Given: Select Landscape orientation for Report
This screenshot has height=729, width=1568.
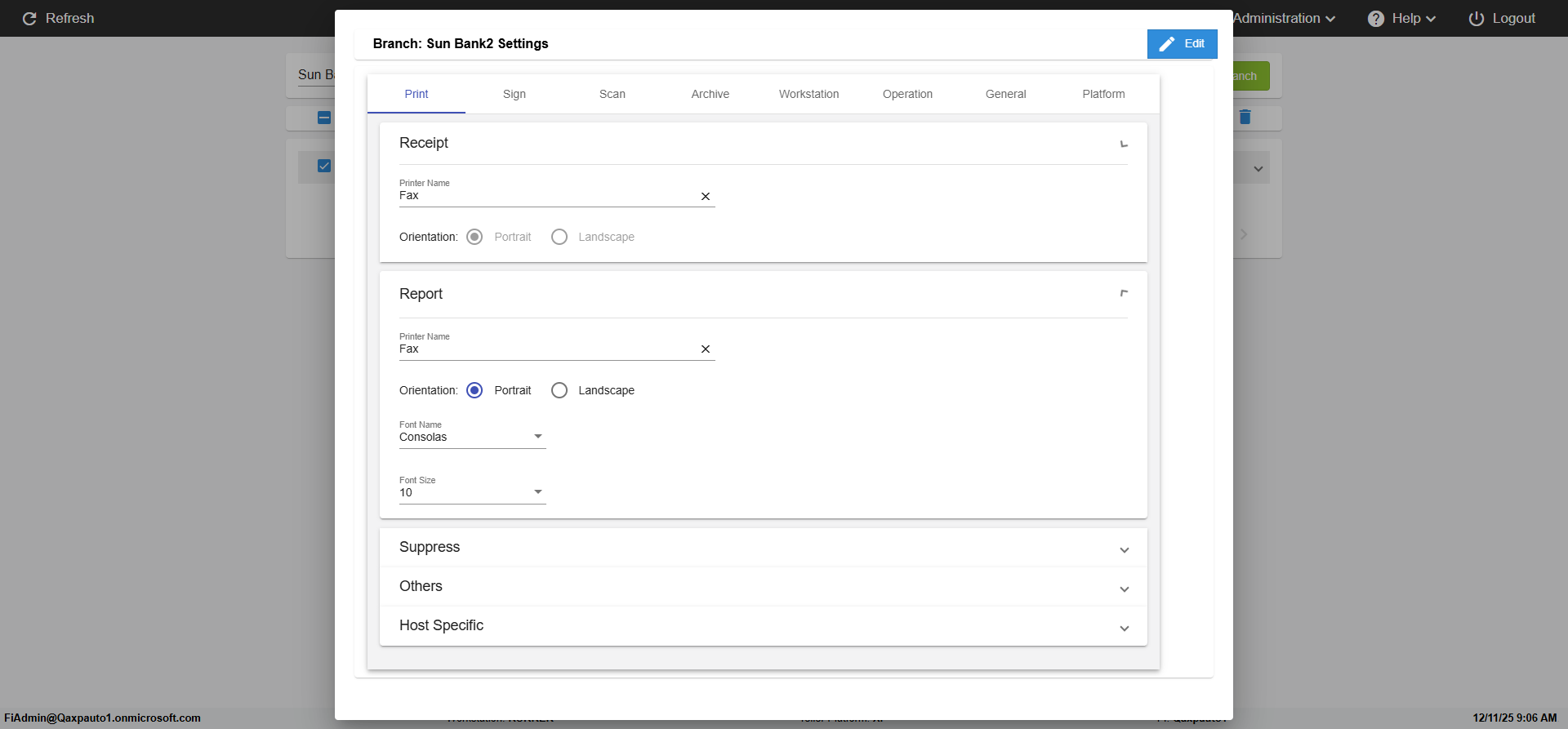Looking at the screenshot, I should (559, 390).
